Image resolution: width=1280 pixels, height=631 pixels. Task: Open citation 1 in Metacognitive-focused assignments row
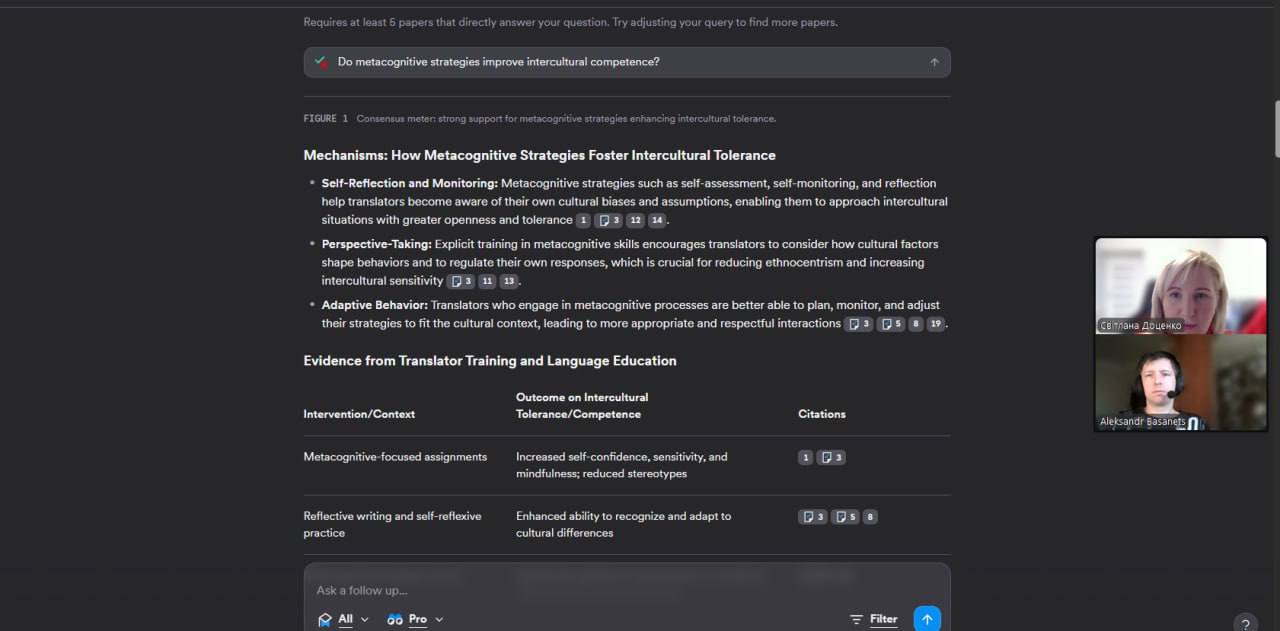(x=805, y=458)
